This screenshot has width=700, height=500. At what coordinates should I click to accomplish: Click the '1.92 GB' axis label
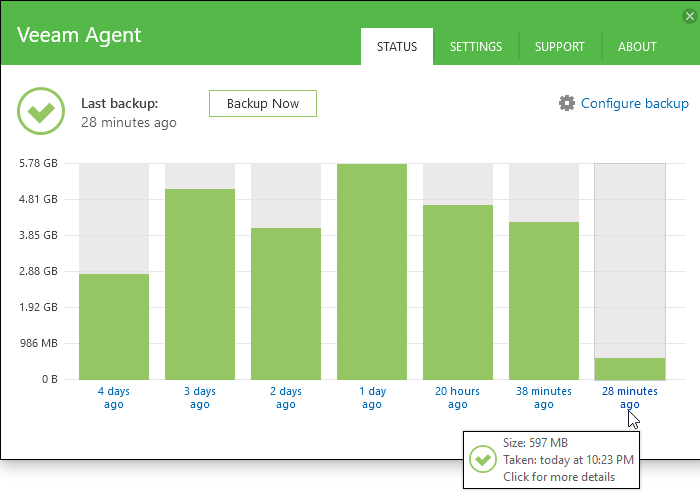click(38, 307)
